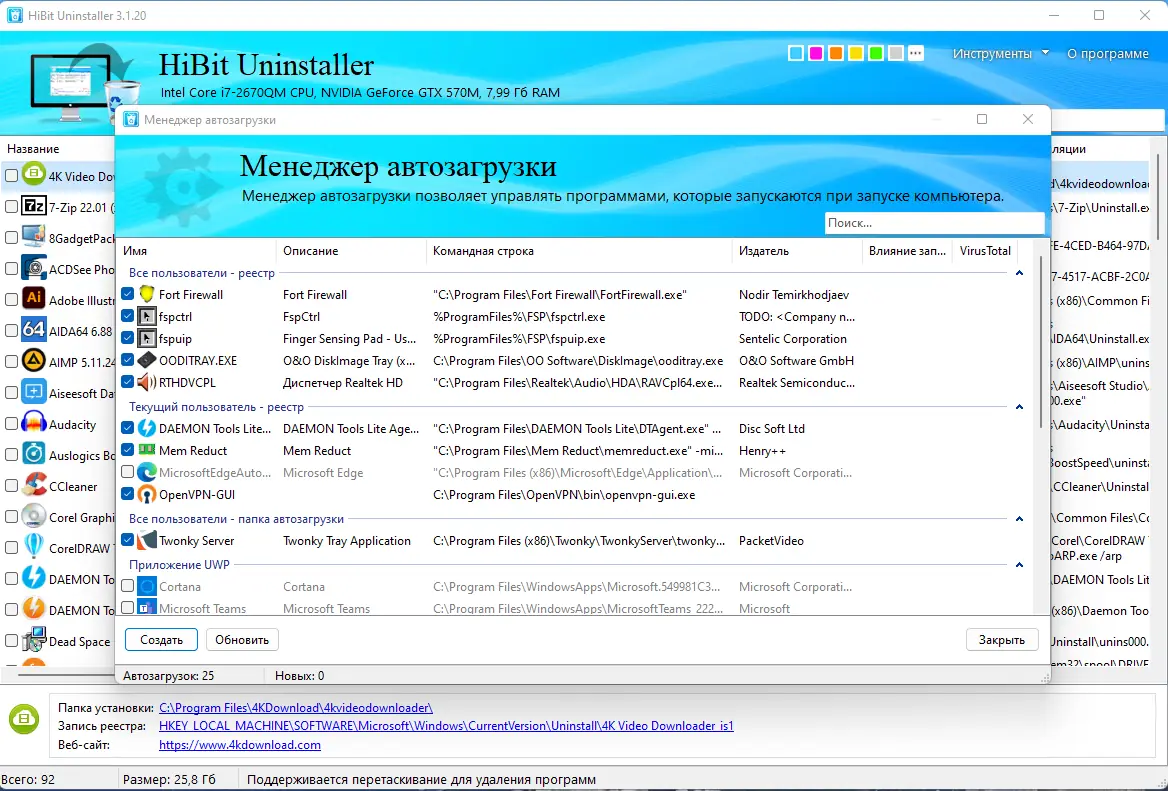The image size is (1168, 791).
Task: Sort by Издатель column header
Action: click(x=797, y=251)
